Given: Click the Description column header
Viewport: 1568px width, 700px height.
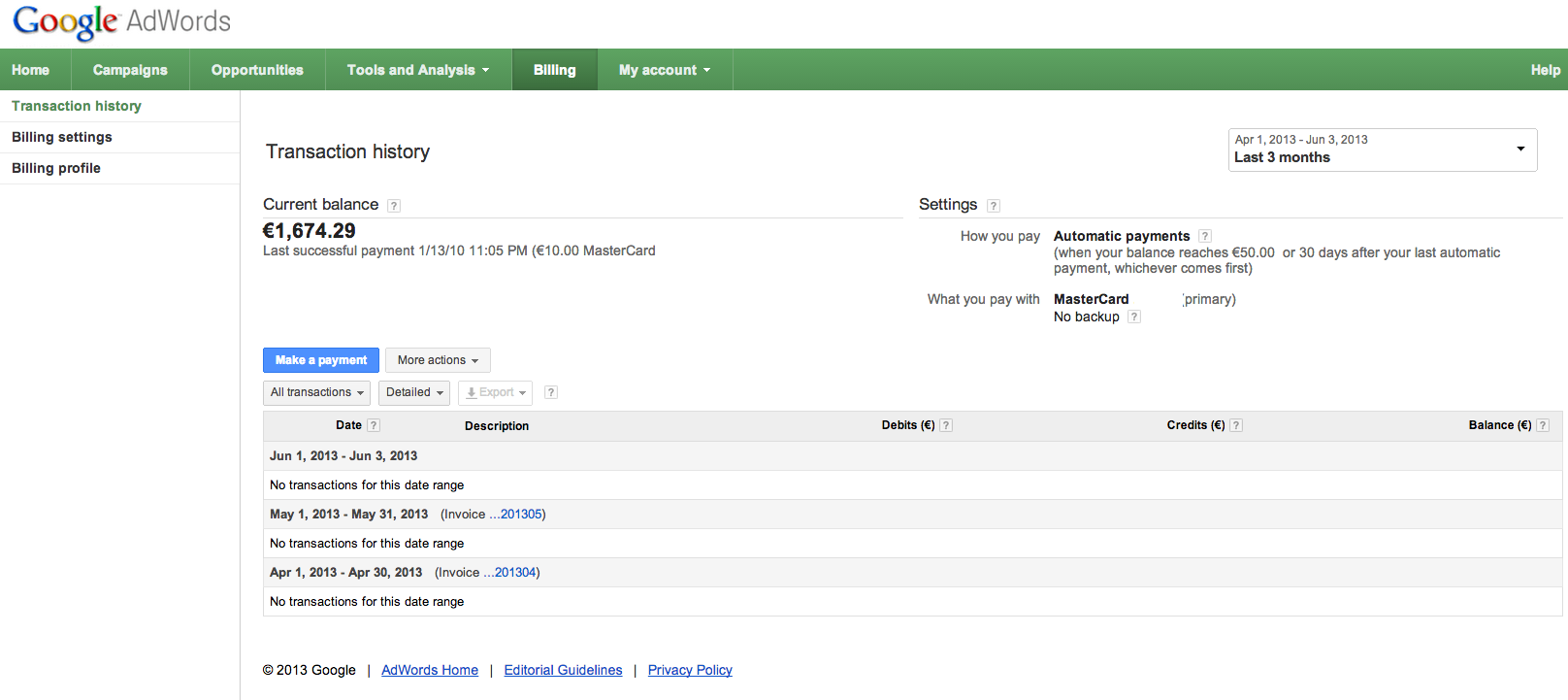Looking at the screenshot, I should click(x=497, y=426).
